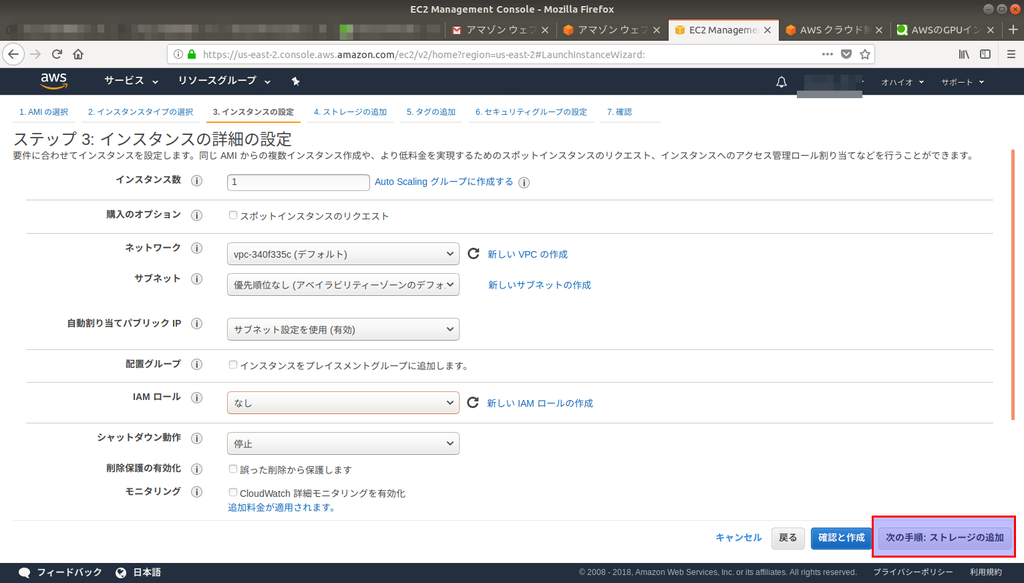The width and height of the screenshot is (1024, 583).
Task: Enable CloudWatch 詳細モニタリング checkbox
Action: coord(232,492)
